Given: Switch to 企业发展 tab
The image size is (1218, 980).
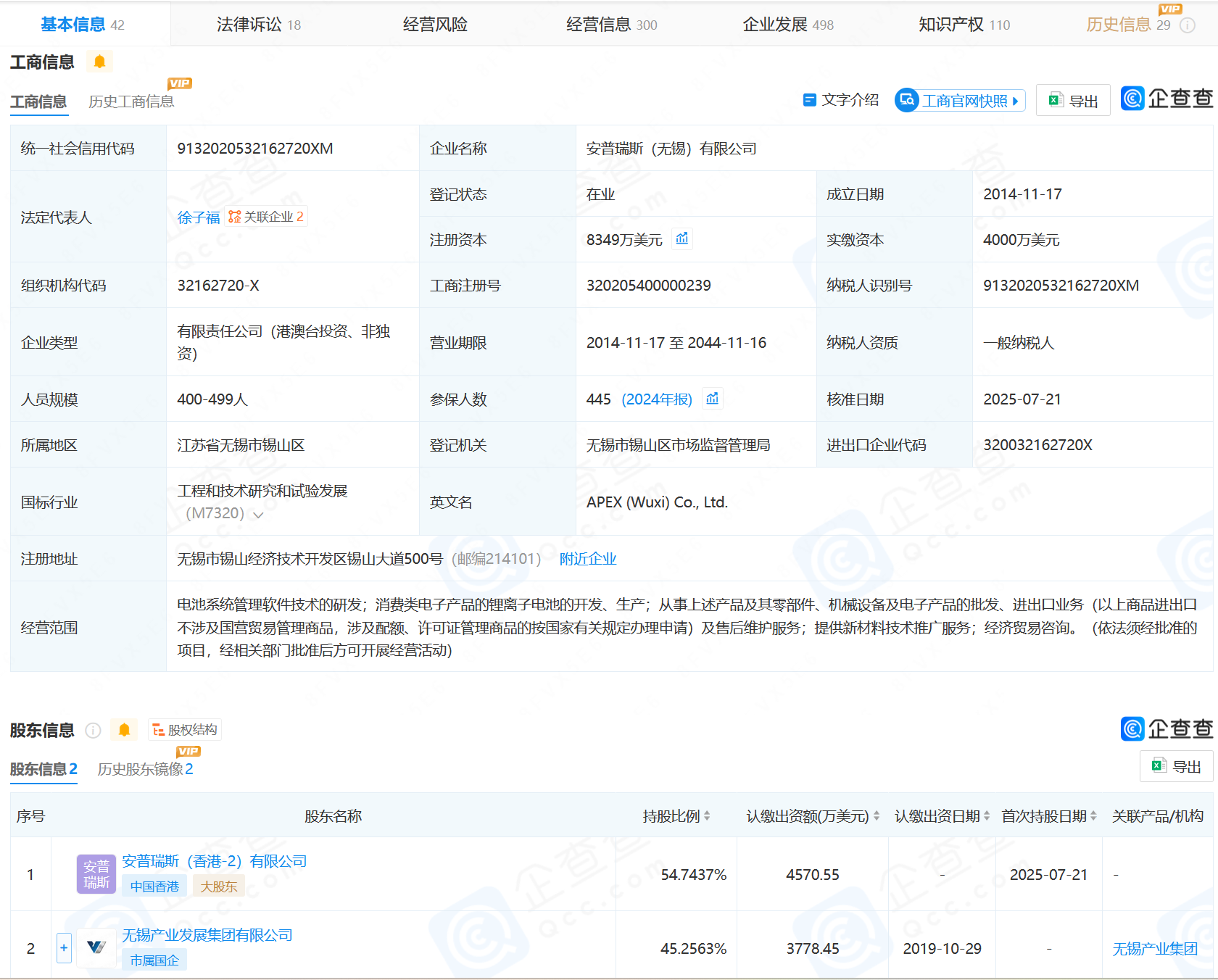Looking at the screenshot, I should (788, 25).
